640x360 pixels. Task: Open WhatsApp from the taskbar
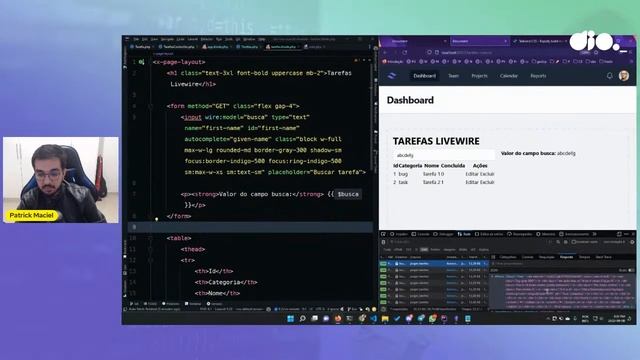(432, 319)
